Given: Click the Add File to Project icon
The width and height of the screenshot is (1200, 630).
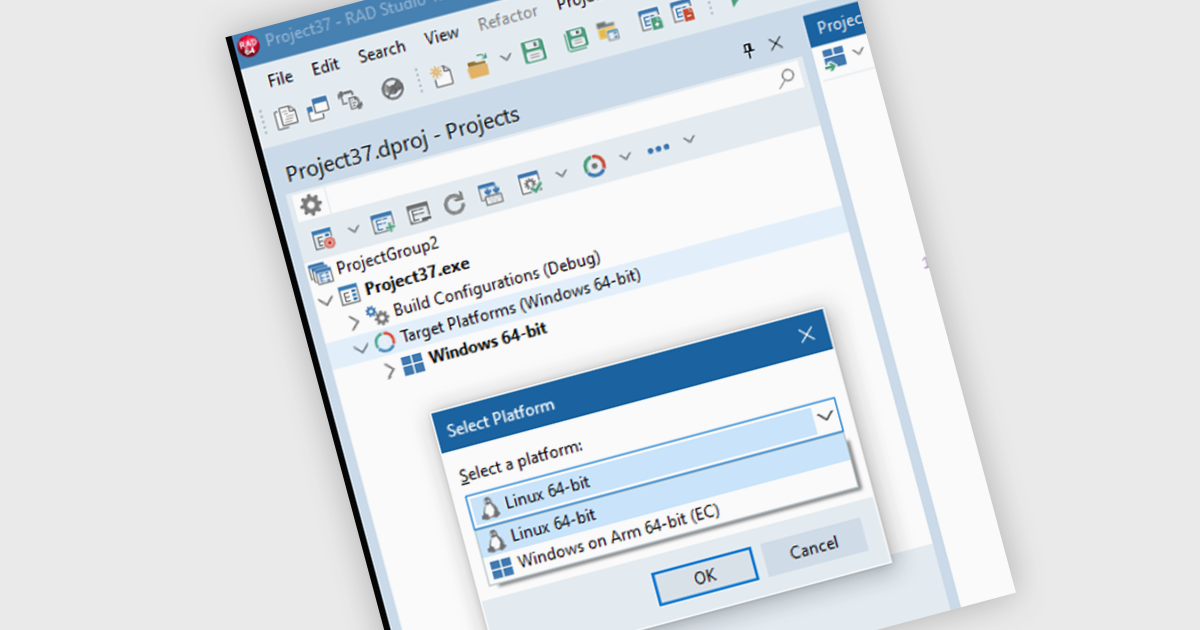Looking at the screenshot, I should [652, 20].
